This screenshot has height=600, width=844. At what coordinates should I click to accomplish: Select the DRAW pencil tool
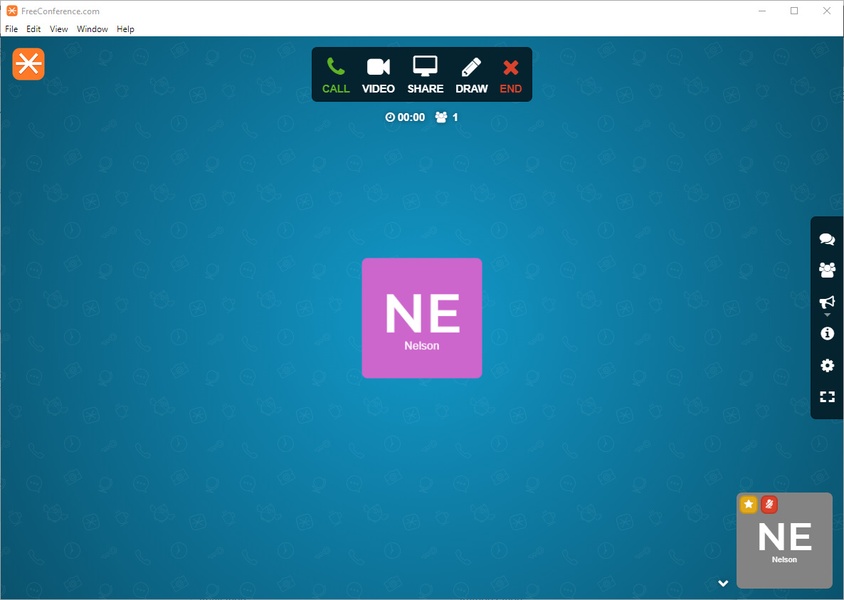tap(472, 75)
